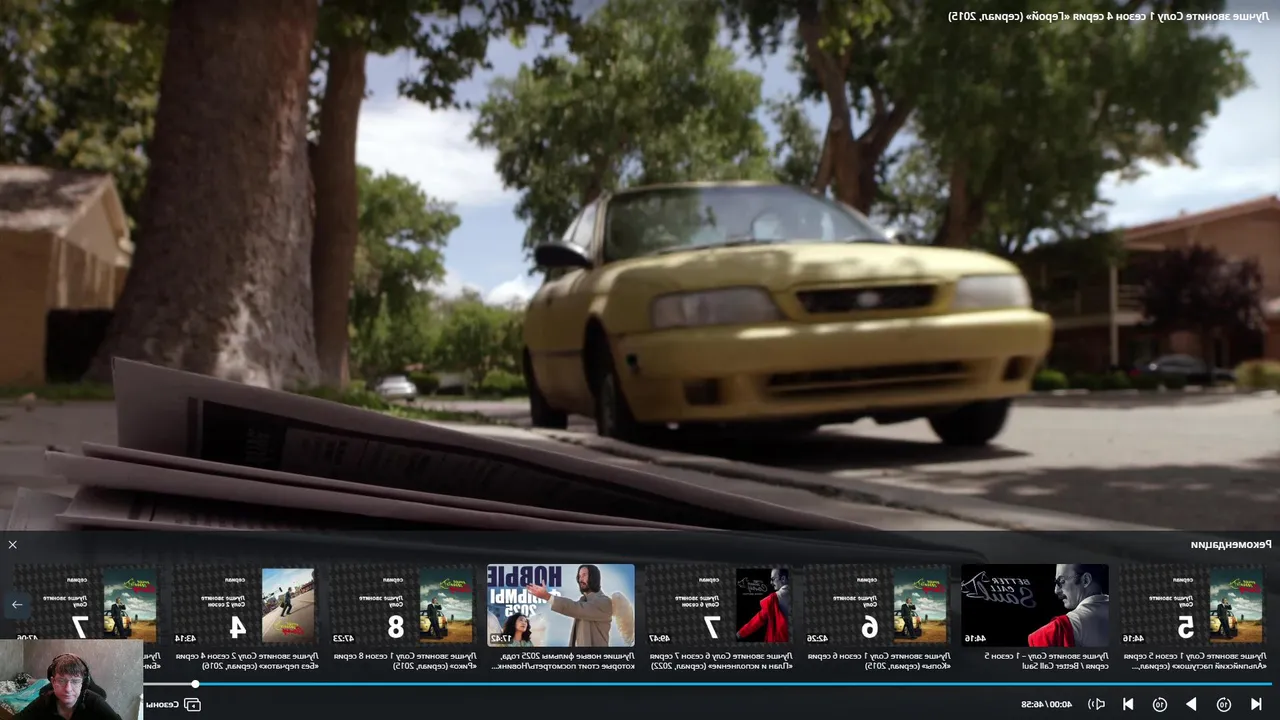The height and width of the screenshot is (720, 1280).
Task: Click the arrow button over the recommendation cards
Action: click(x=17, y=604)
